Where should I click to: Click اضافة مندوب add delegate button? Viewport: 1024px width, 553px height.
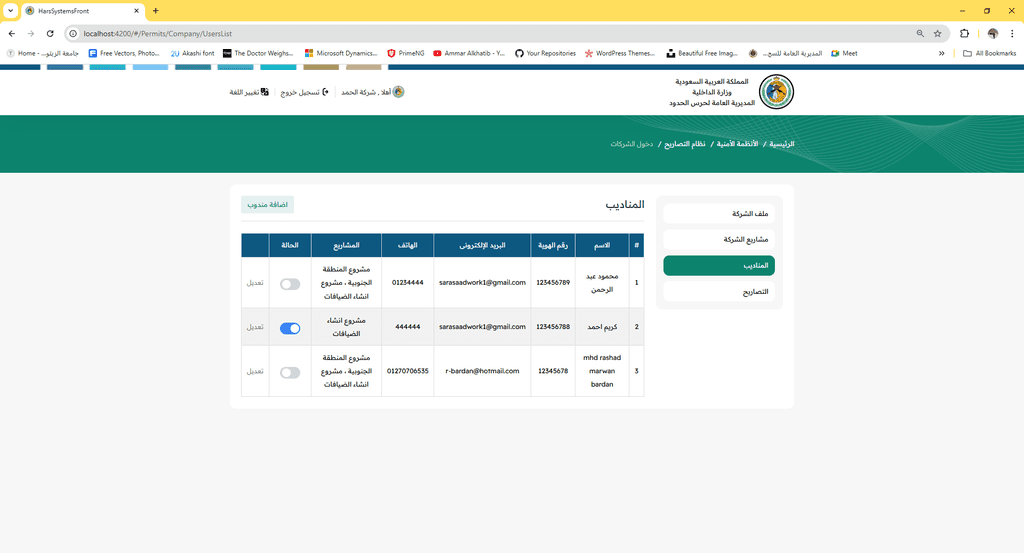267,204
